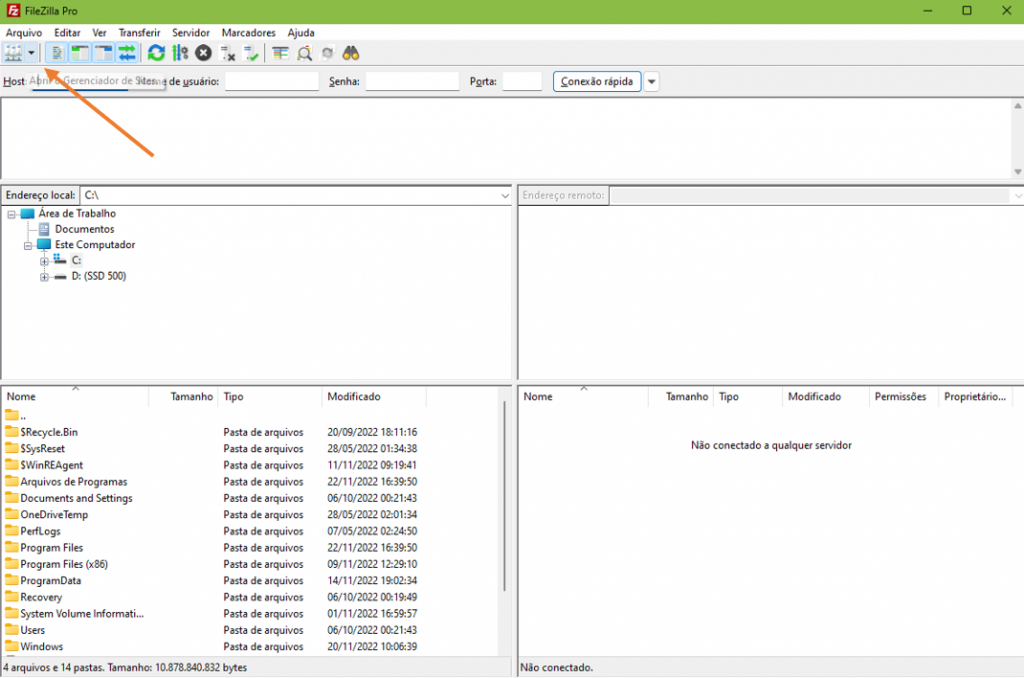Cancel the current operation icon

click(x=203, y=53)
